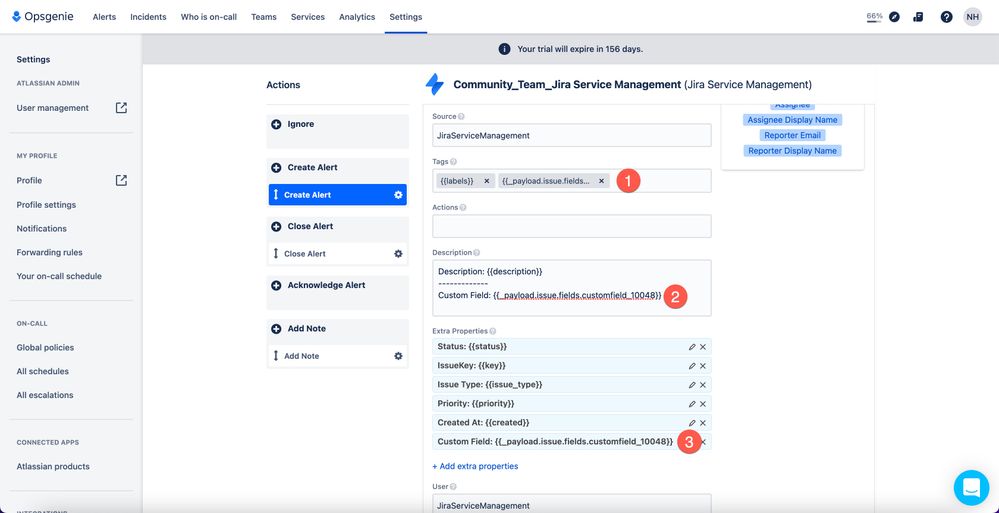999x513 pixels.
Task: Edit the Issue Type extra property
Action: click(692, 385)
